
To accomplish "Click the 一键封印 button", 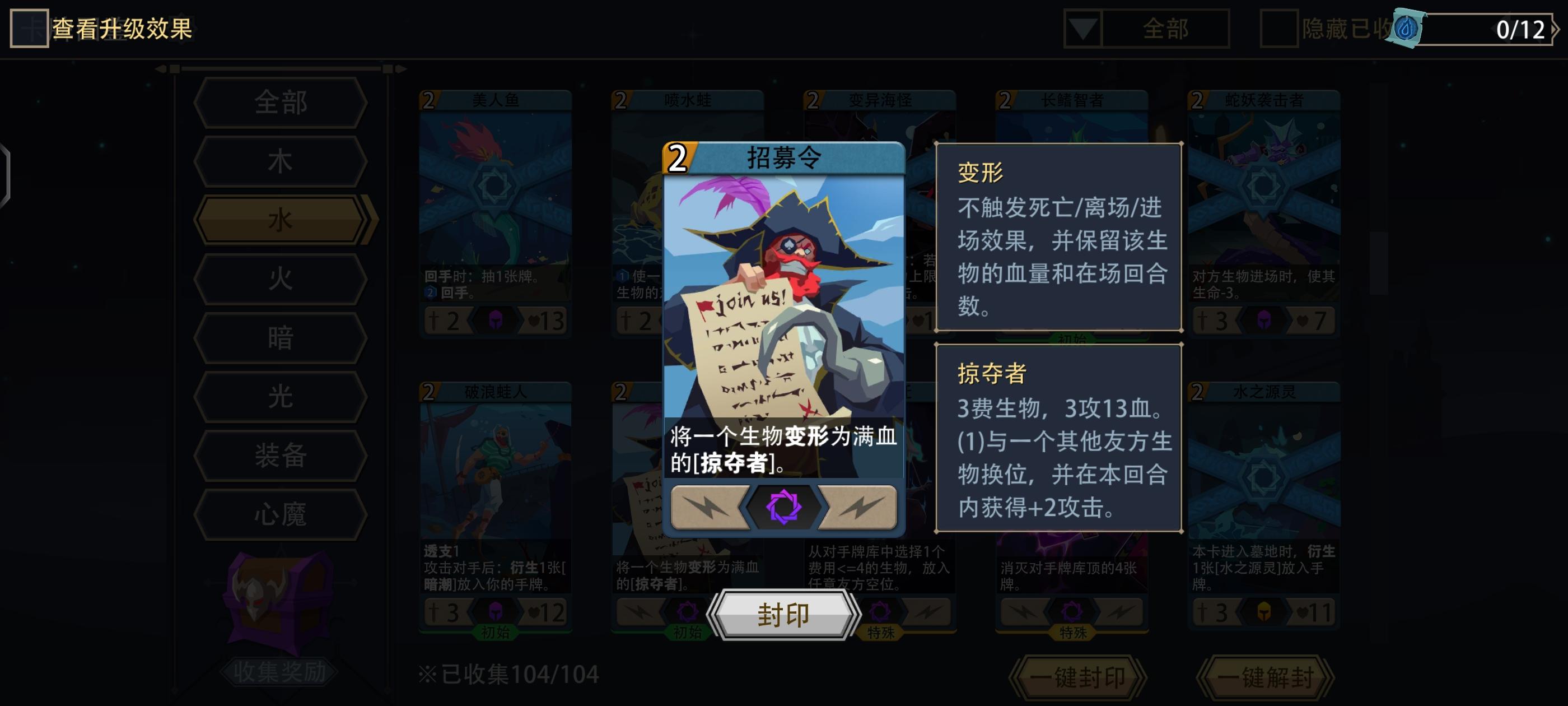I will click(x=1077, y=677).
